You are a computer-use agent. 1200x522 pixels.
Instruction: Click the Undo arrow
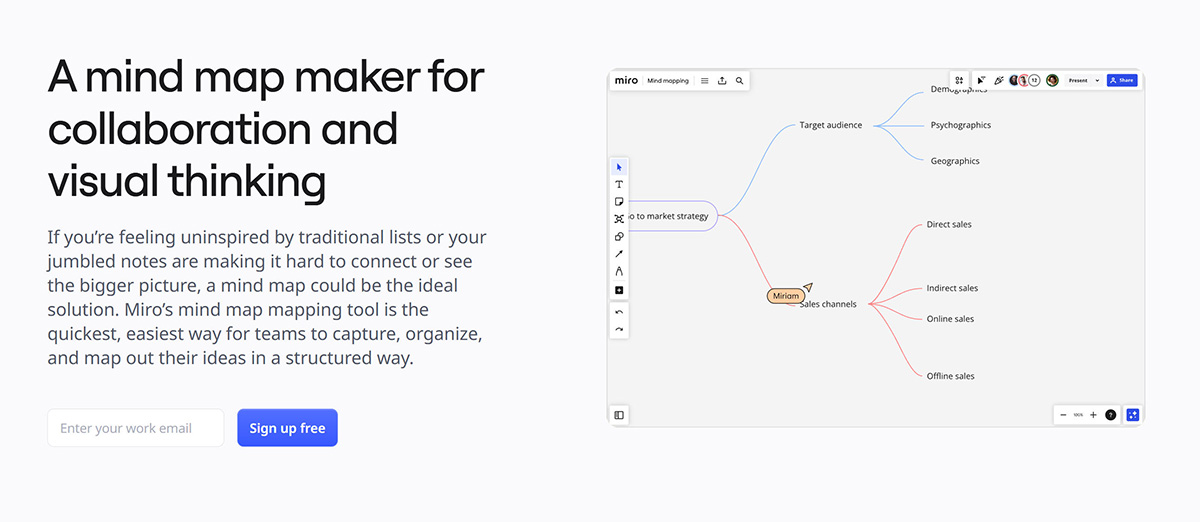point(619,312)
